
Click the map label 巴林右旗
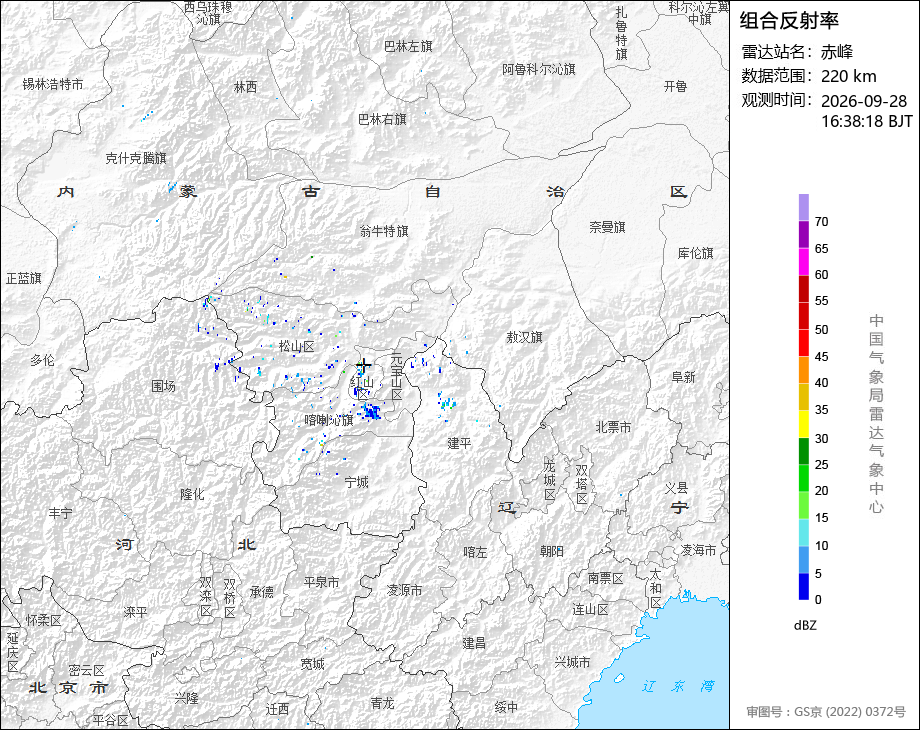point(382,119)
